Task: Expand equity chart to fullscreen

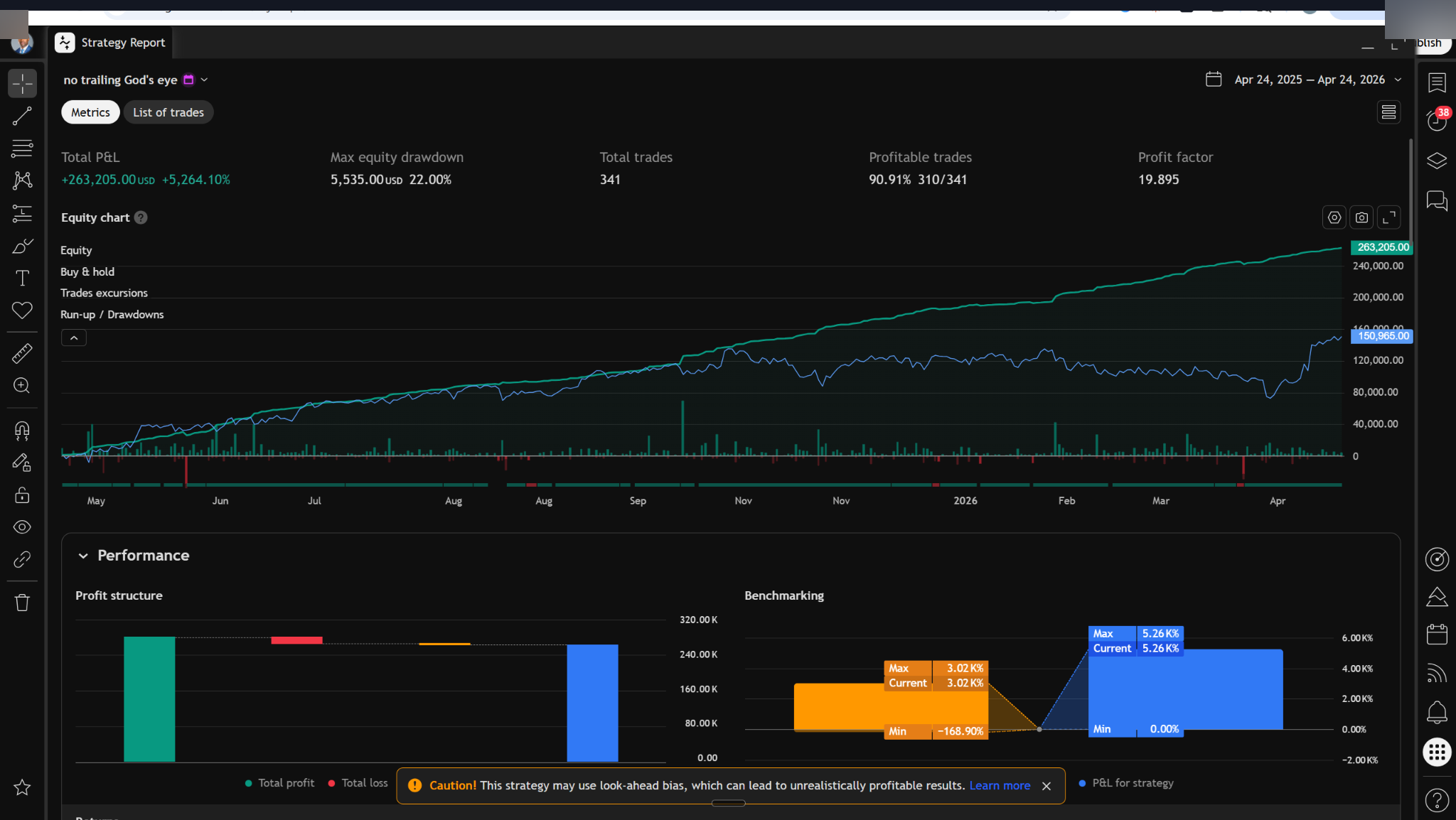Action: (1388, 217)
